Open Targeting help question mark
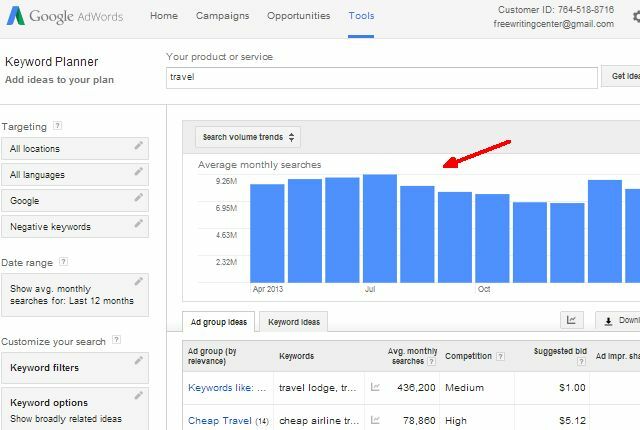The image size is (640, 430). point(58,126)
